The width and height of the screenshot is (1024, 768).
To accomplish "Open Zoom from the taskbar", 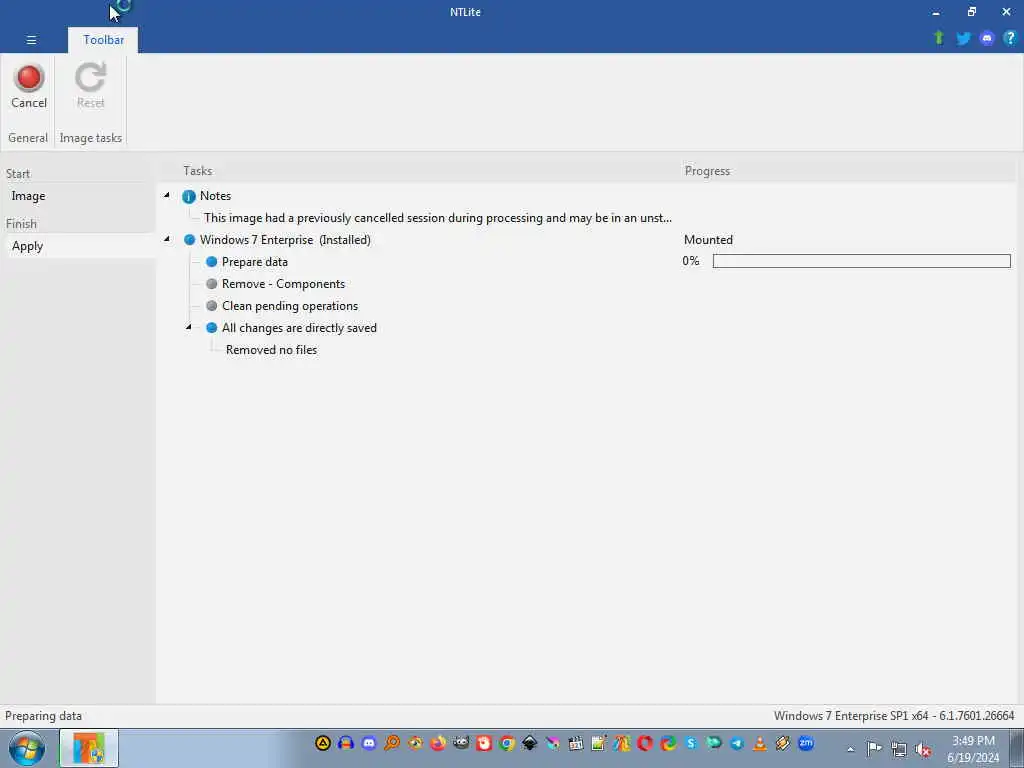I will tap(806, 743).
